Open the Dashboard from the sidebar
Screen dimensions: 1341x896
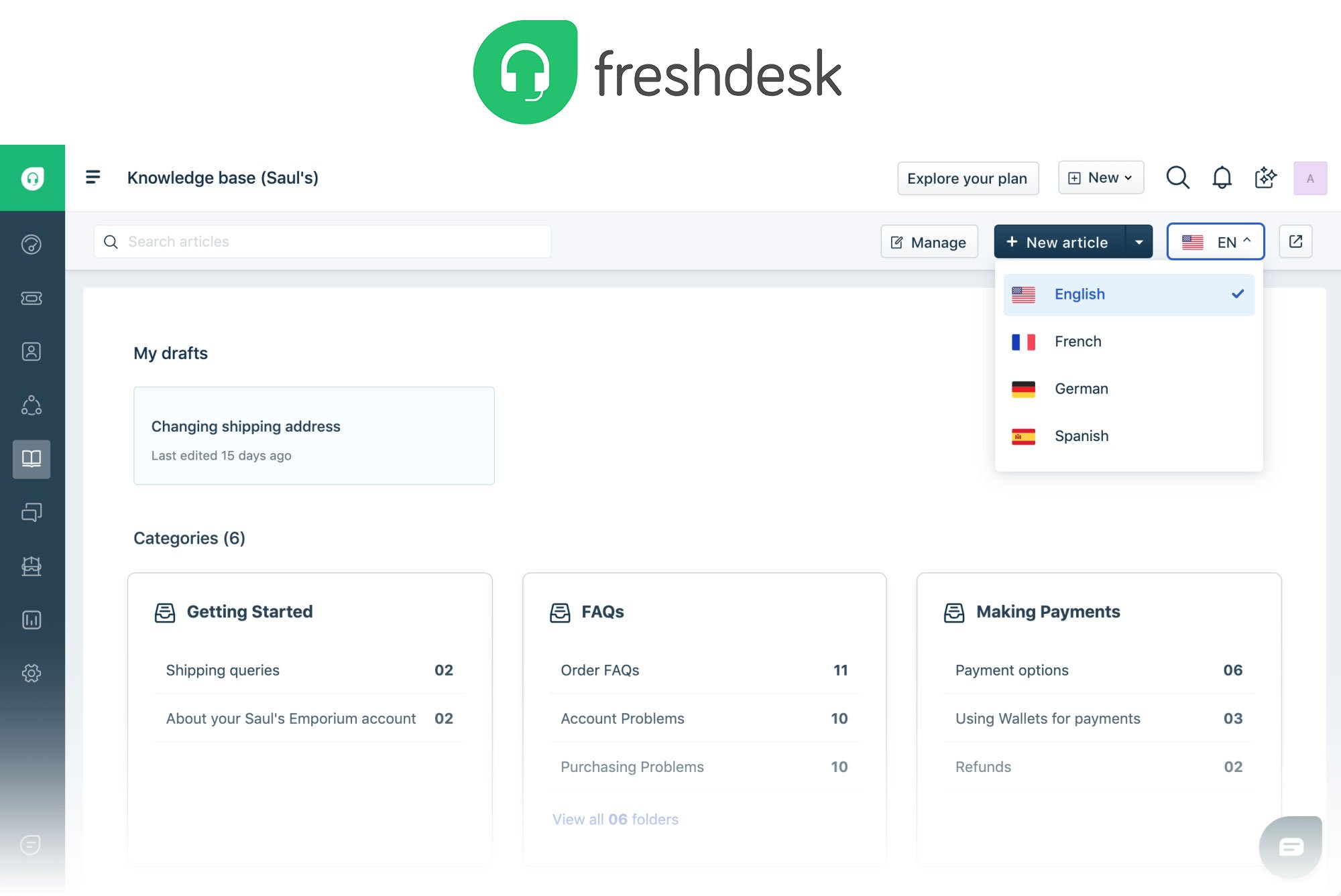[32, 244]
